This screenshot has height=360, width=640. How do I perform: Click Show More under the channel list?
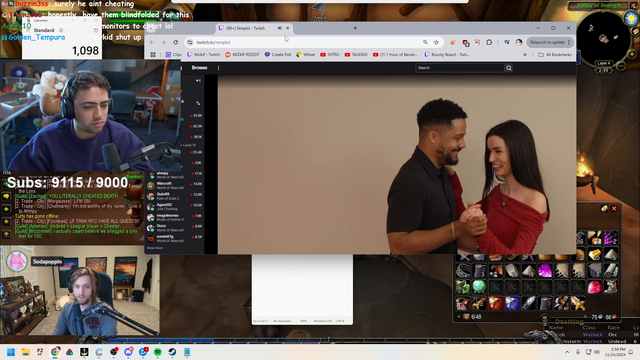point(155,248)
